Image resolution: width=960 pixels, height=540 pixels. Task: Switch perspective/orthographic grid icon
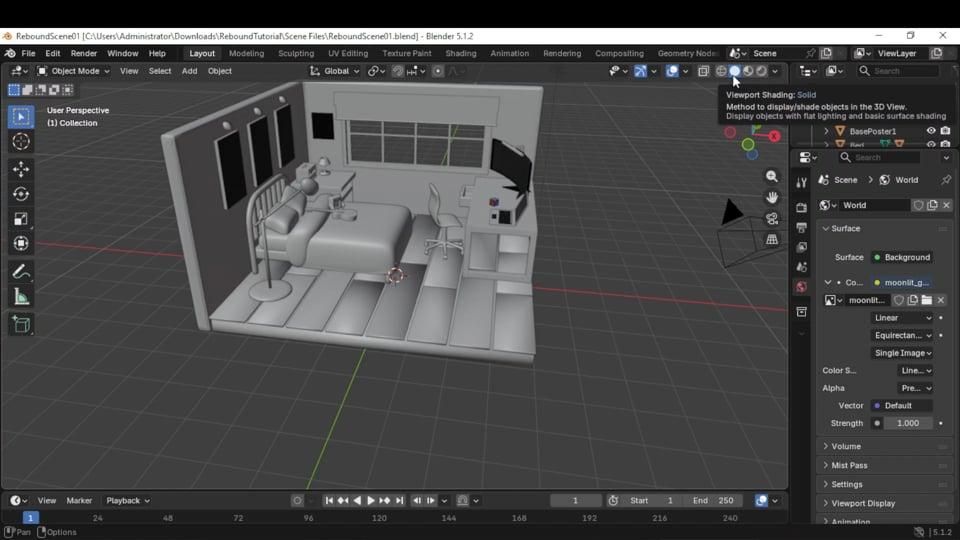pos(772,239)
